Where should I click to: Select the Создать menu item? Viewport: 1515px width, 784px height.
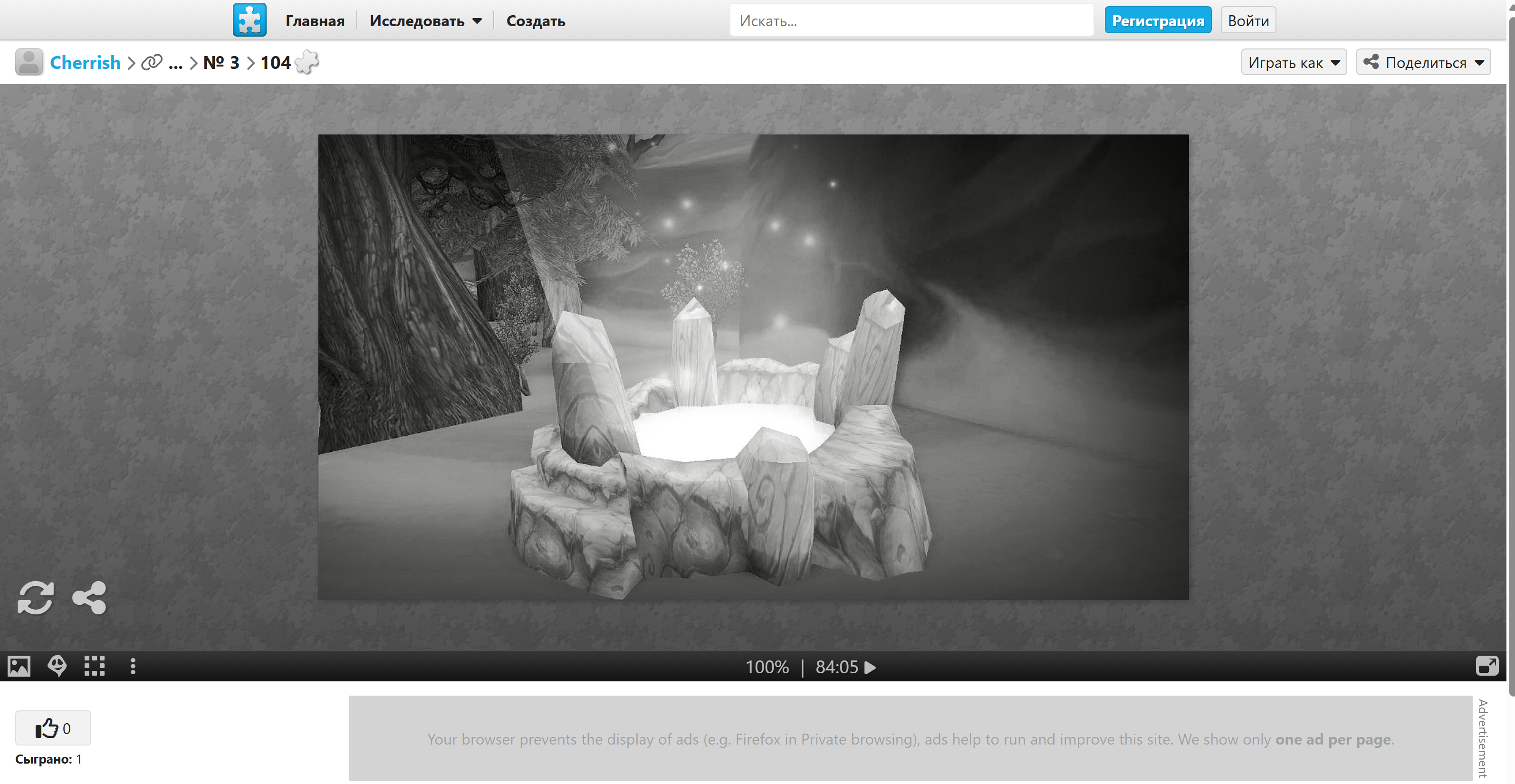[535, 20]
